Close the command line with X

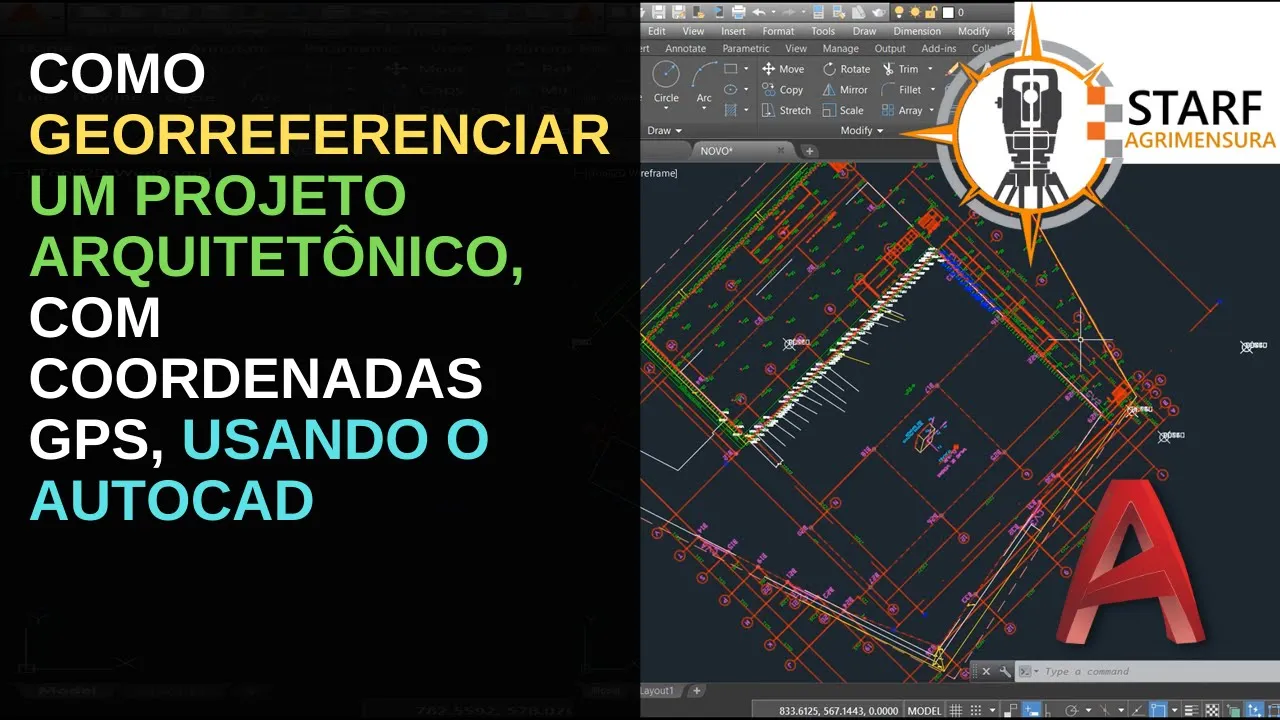coord(986,671)
